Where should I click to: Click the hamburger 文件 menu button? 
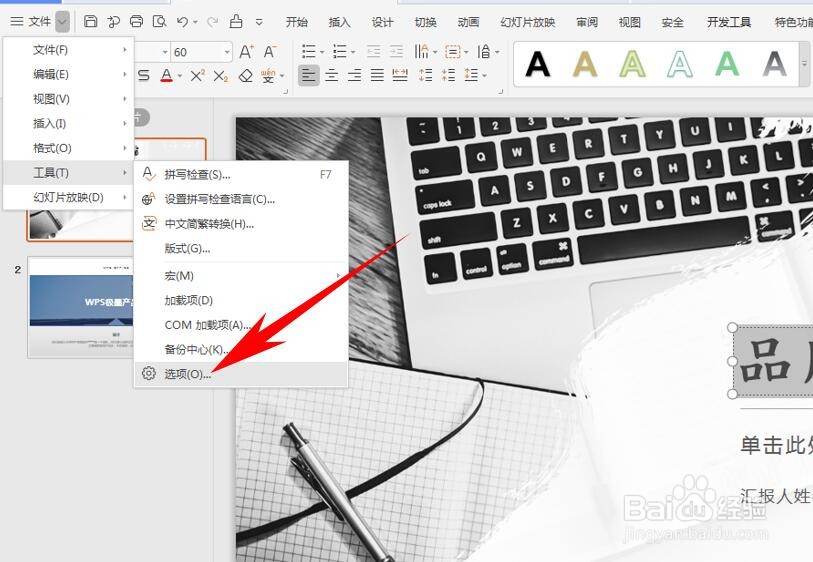pyautogui.click(x=31, y=21)
